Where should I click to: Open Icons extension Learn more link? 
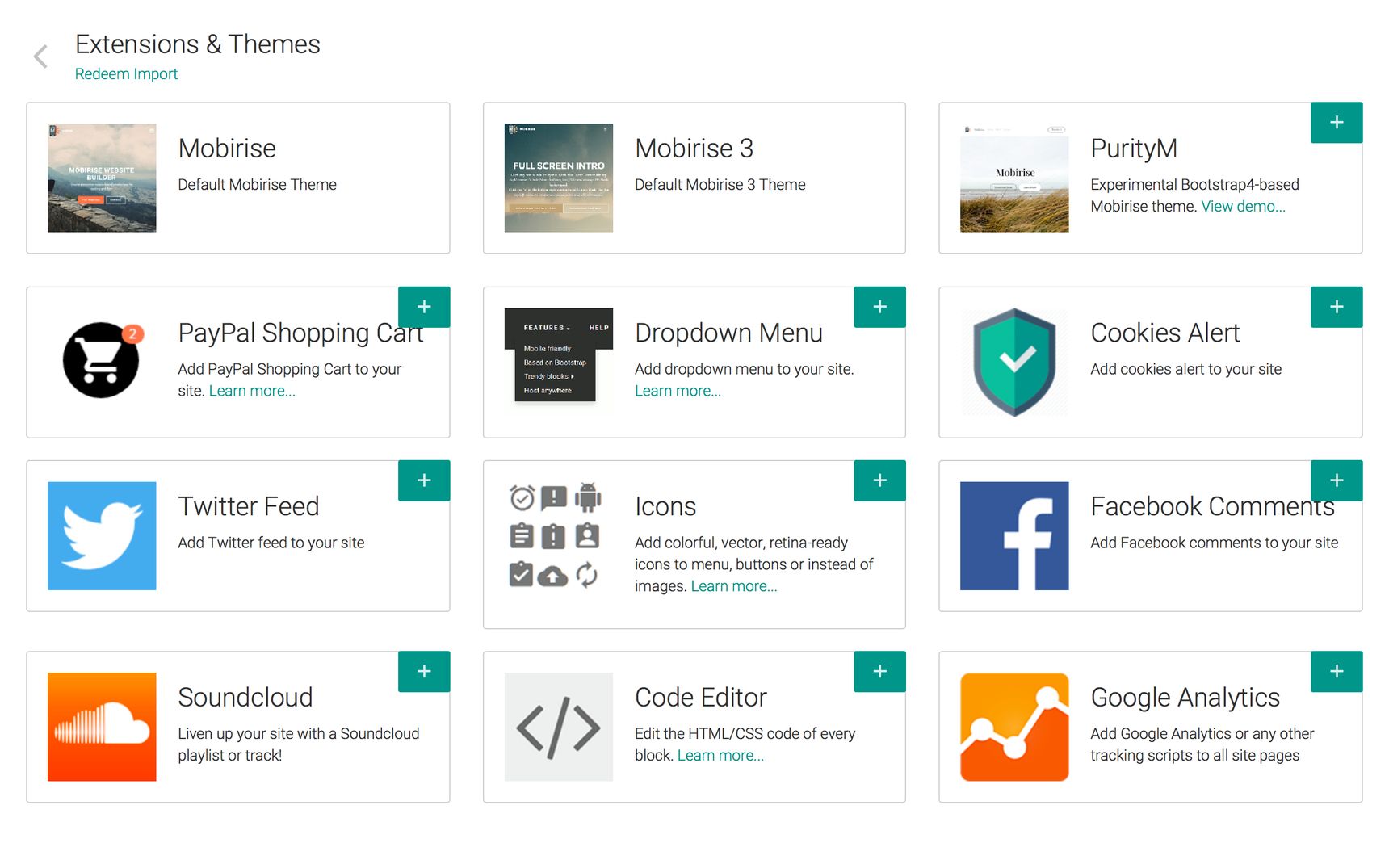(734, 586)
